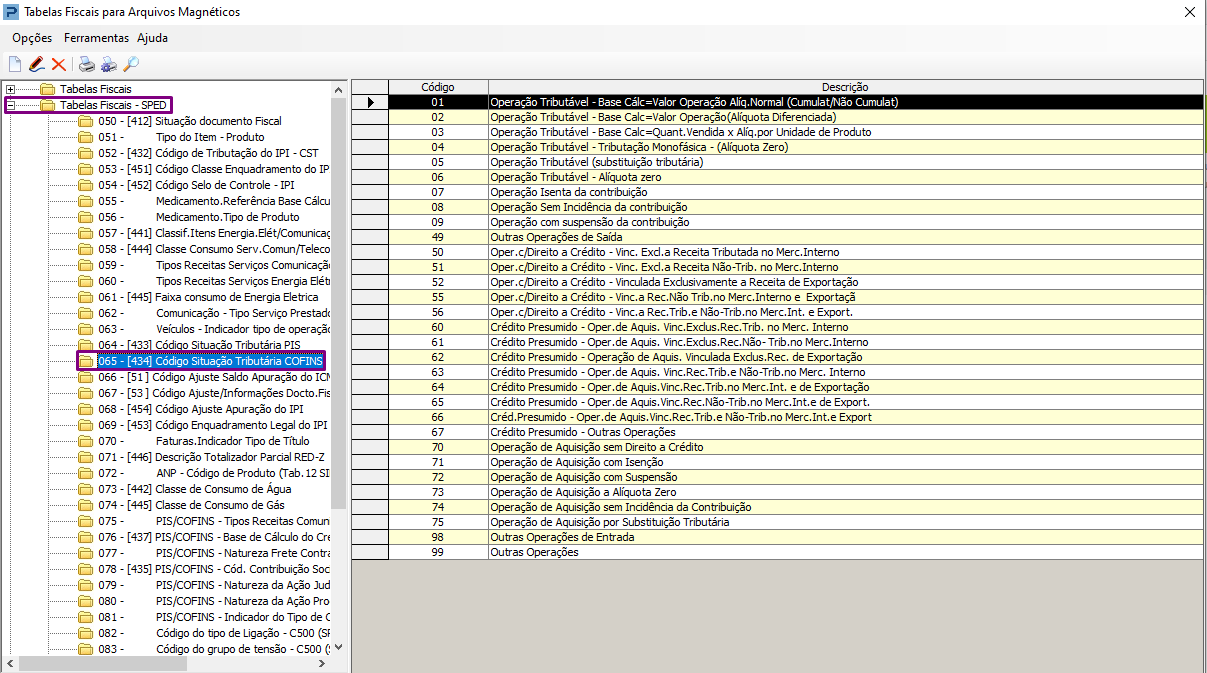Image resolution: width=1207 pixels, height=673 pixels.
Task: Click row selector arrow for code 01
Action: [370, 102]
